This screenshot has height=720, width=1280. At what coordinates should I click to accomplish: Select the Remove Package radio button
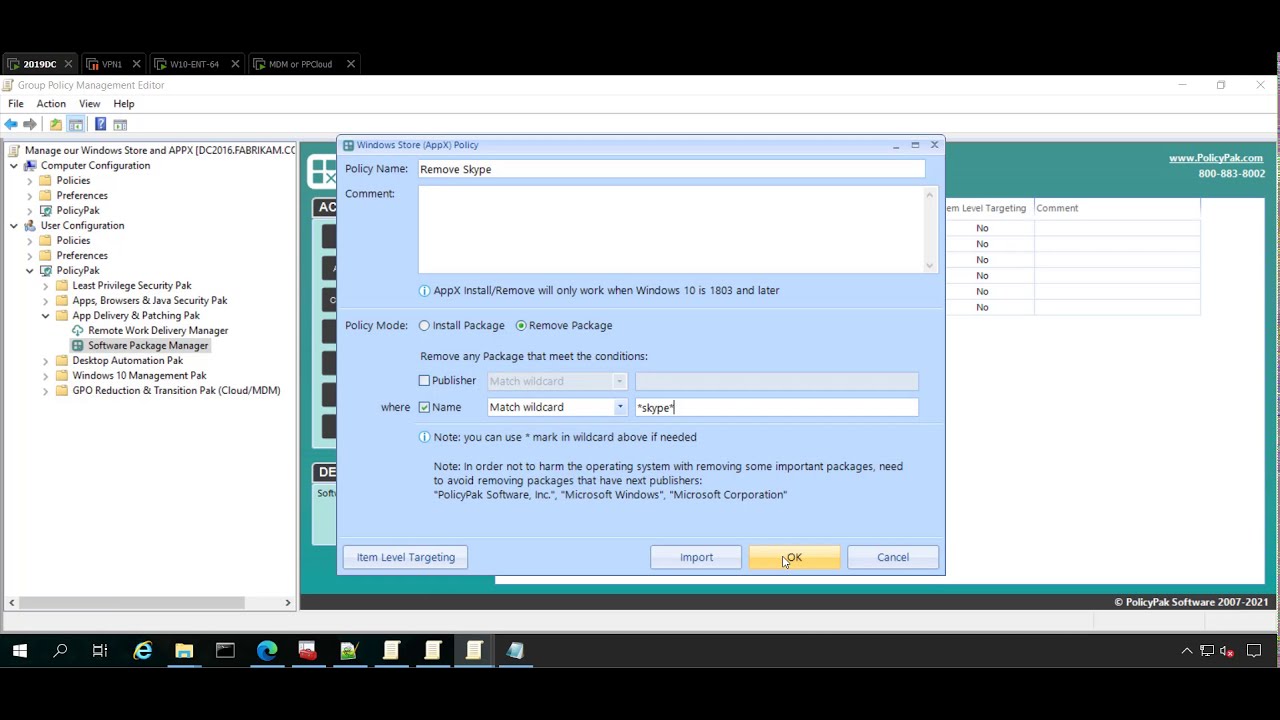[x=521, y=326]
